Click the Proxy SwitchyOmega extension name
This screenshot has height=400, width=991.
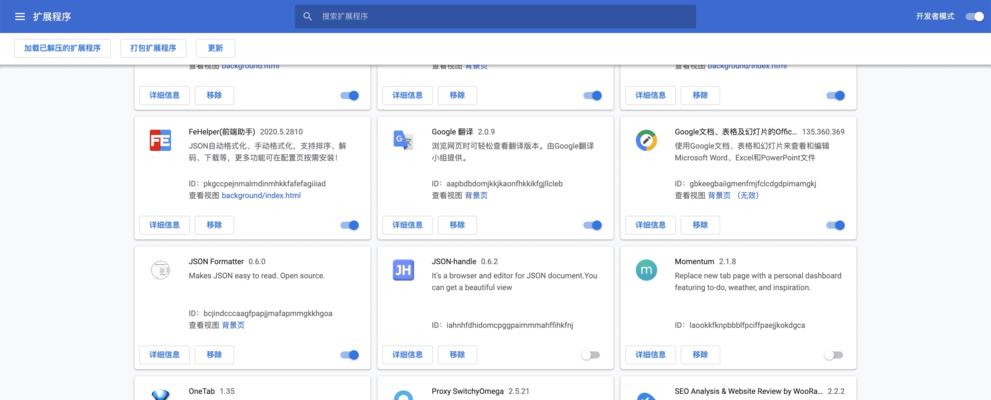(468, 391)
